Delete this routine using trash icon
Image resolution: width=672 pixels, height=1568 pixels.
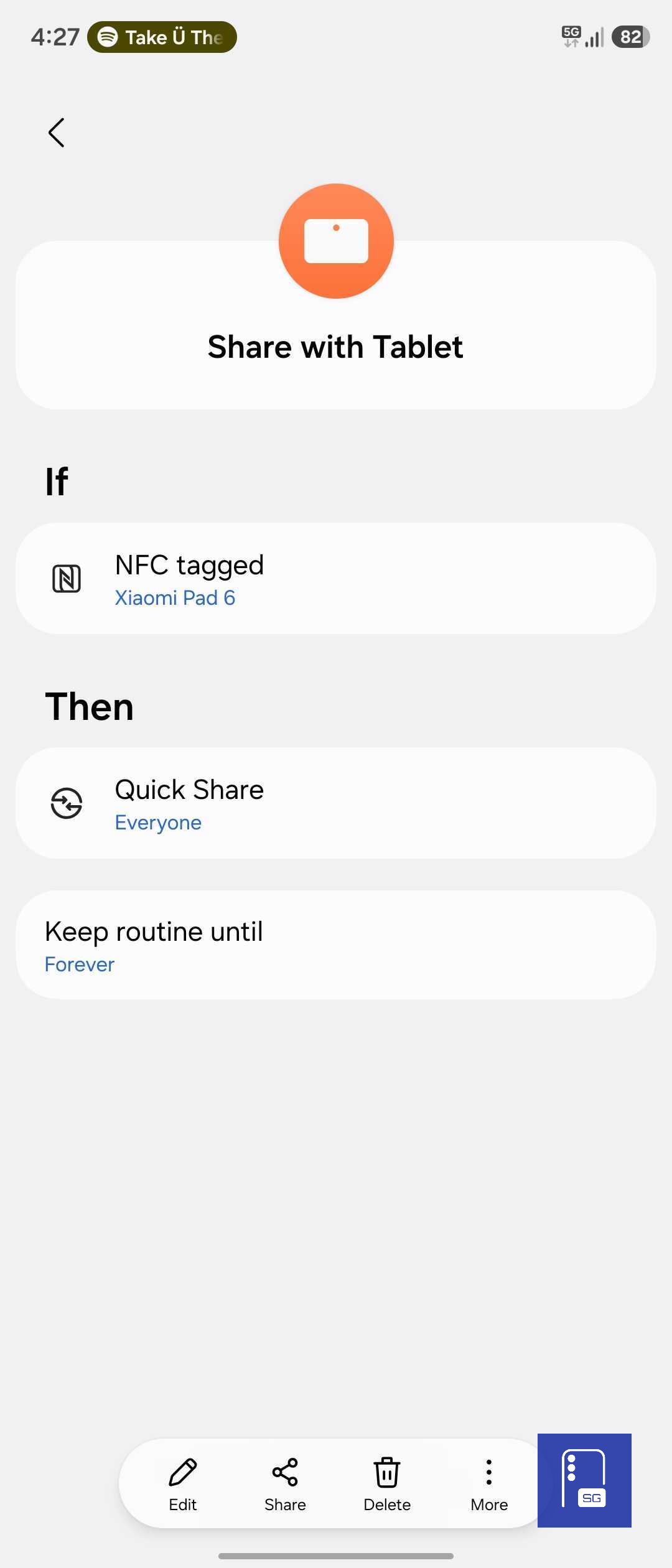(x=387, y=1472)
